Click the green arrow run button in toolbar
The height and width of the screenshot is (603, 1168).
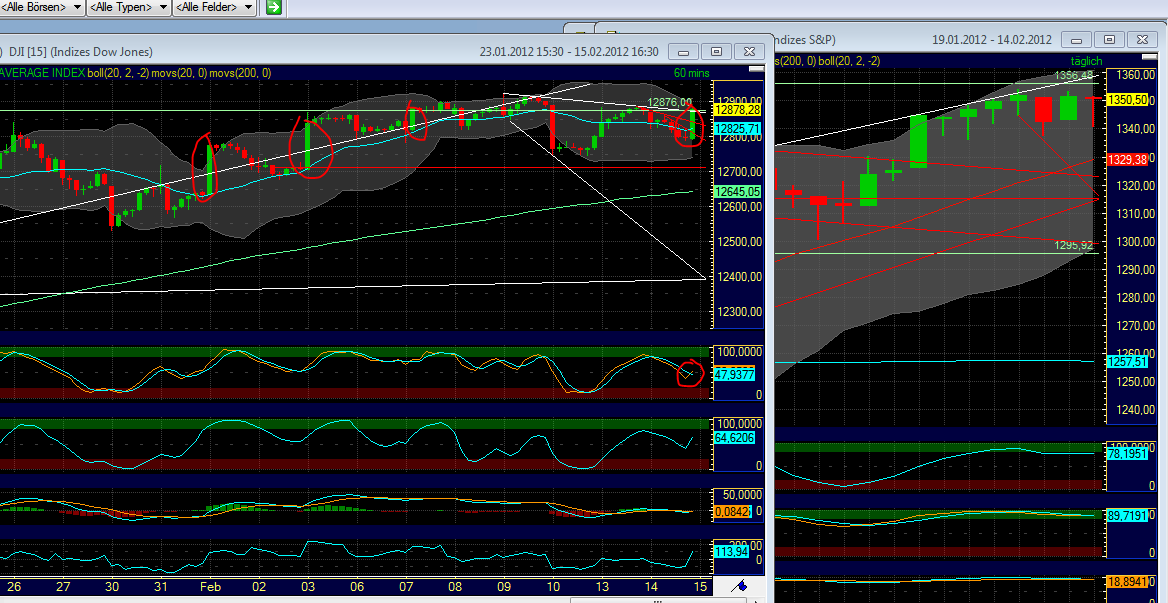[272, 7]
